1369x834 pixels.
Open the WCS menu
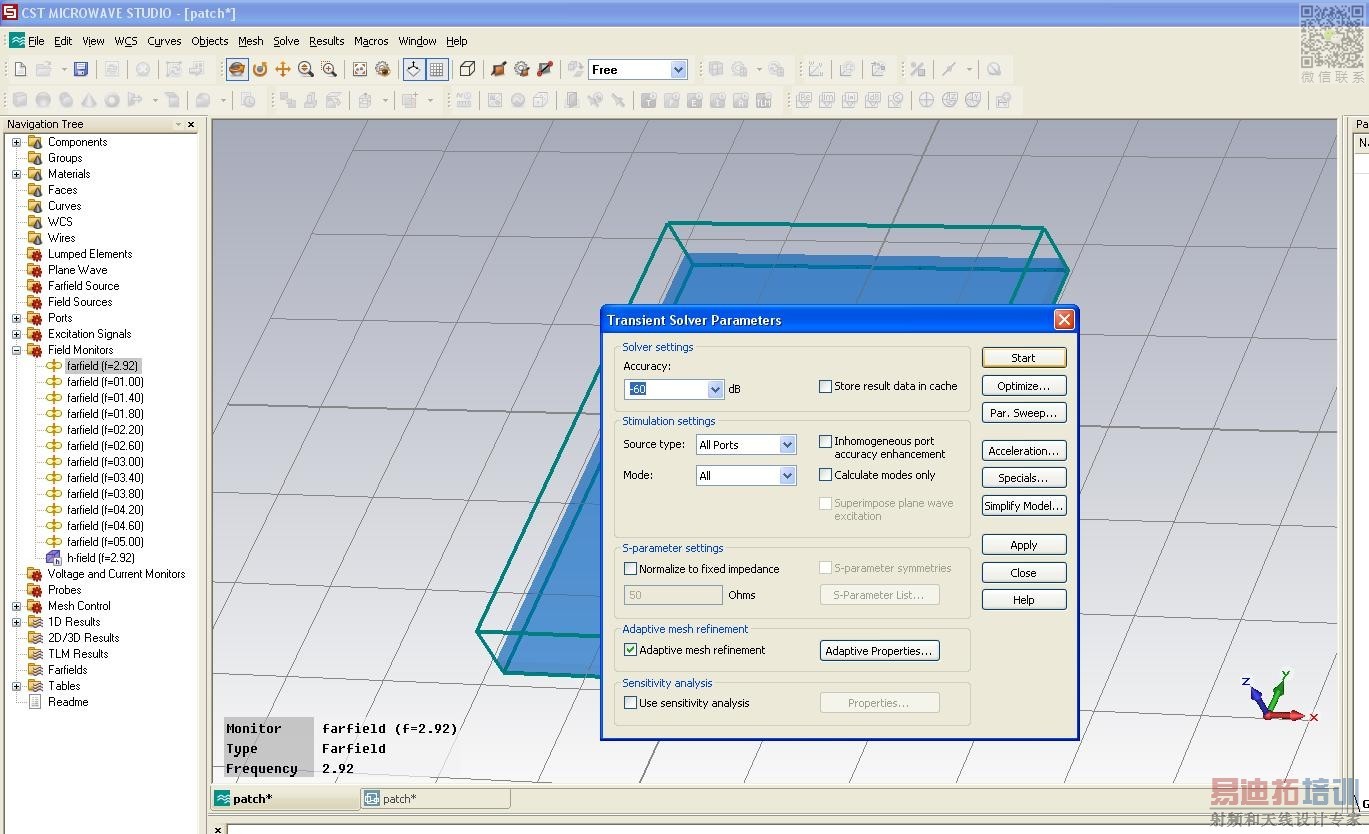pos(126,41)
